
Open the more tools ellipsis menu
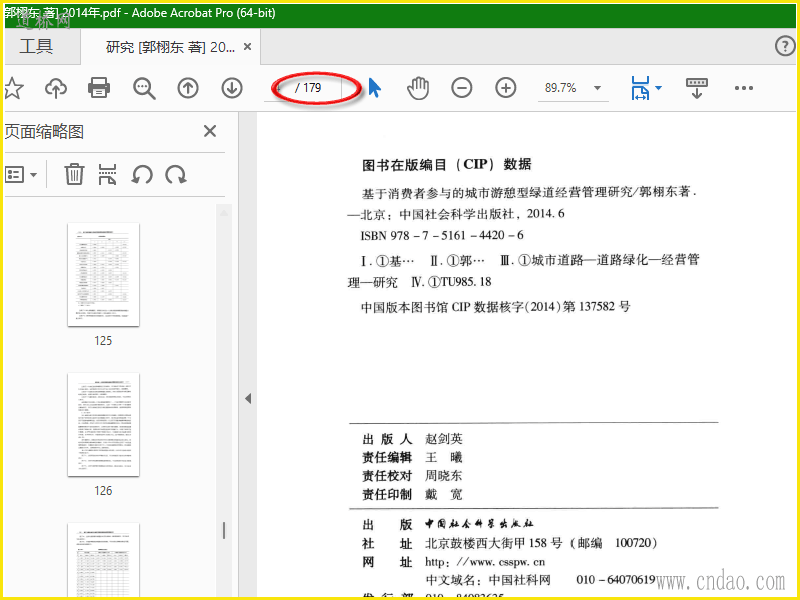[744, 88]
